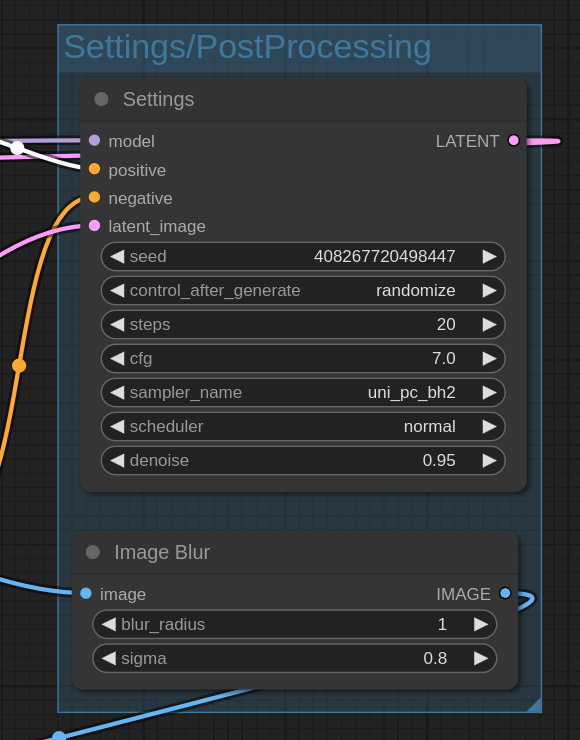Decrease denoise with the left arrow
This screenshot has height=740, width=580.
coord(117,461)
